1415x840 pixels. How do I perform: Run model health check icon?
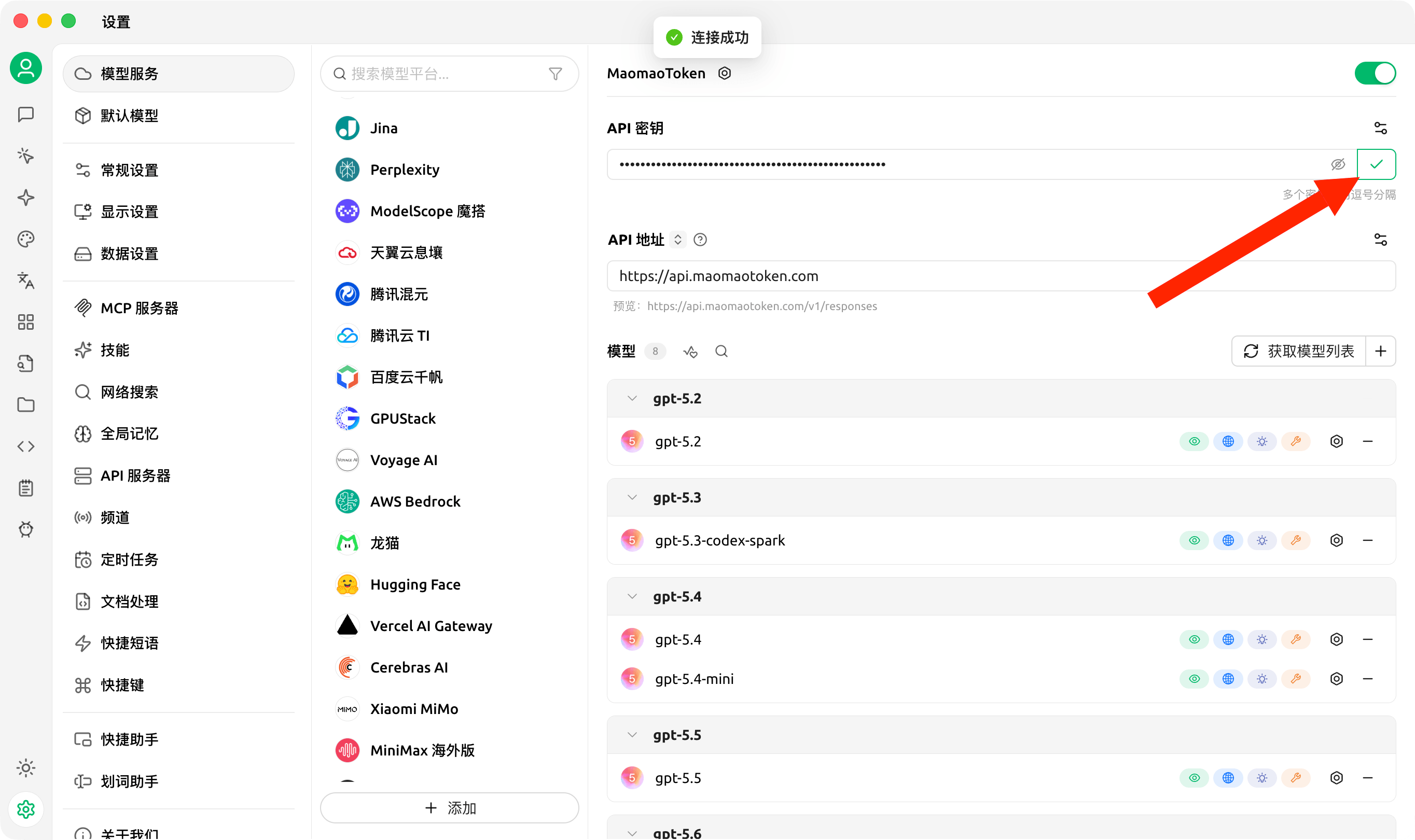(690, 352)
